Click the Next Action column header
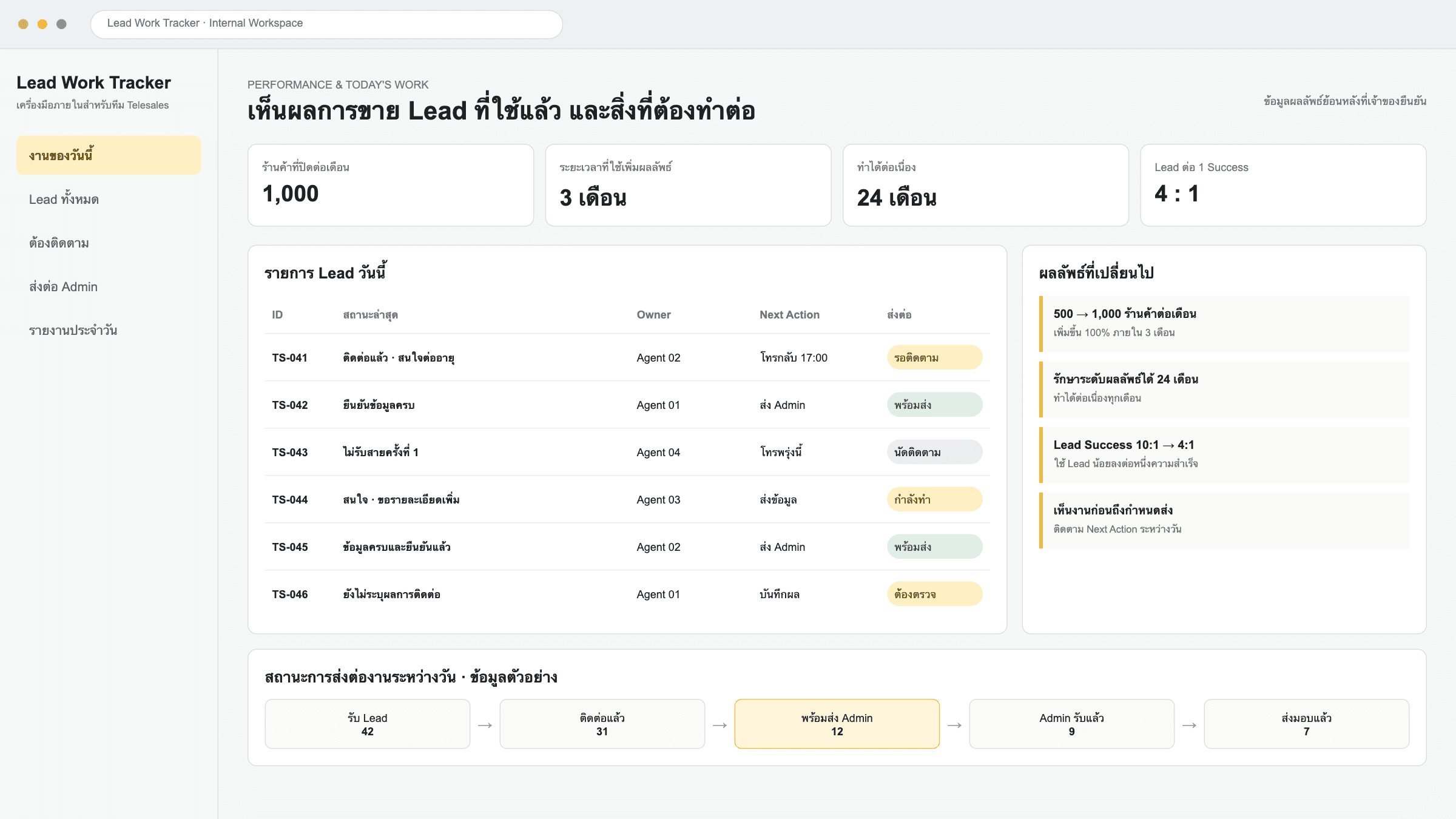 point(789,315)
